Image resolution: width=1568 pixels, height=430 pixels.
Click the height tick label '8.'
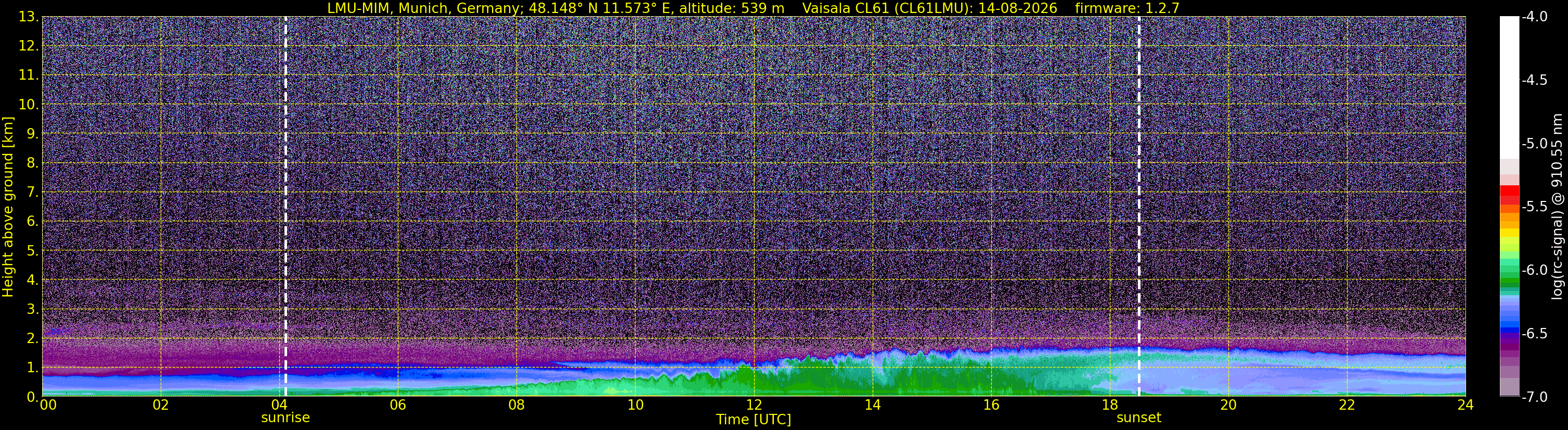(x=32, y=163)
